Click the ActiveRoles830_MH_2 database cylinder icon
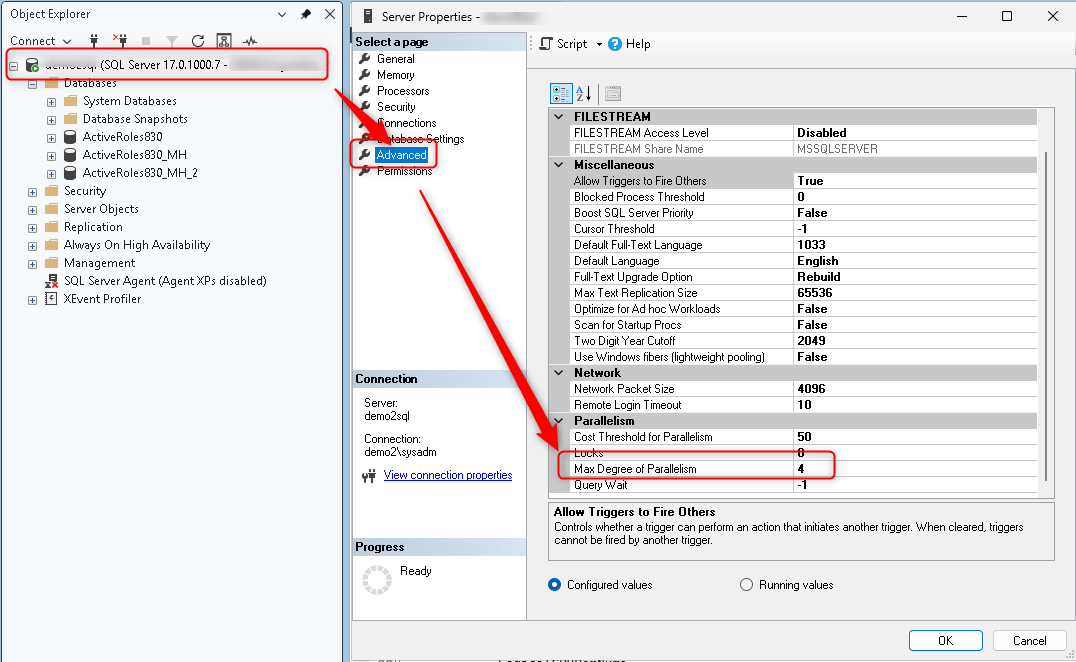The height and width of the screenshot is (662, 1076). coord(70,172)
